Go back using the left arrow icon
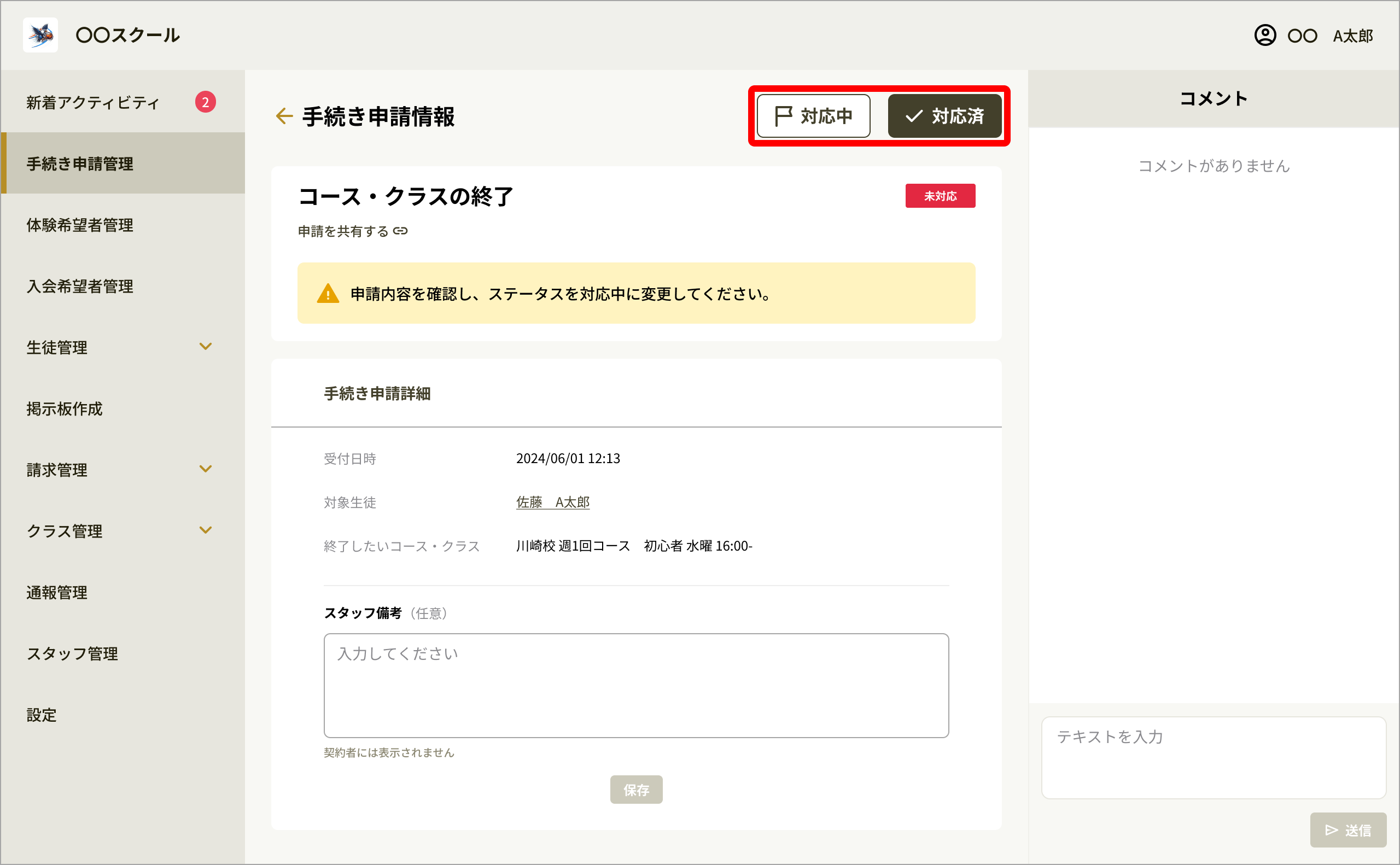This screenshot has width=1400, height=865. (284, 116)
